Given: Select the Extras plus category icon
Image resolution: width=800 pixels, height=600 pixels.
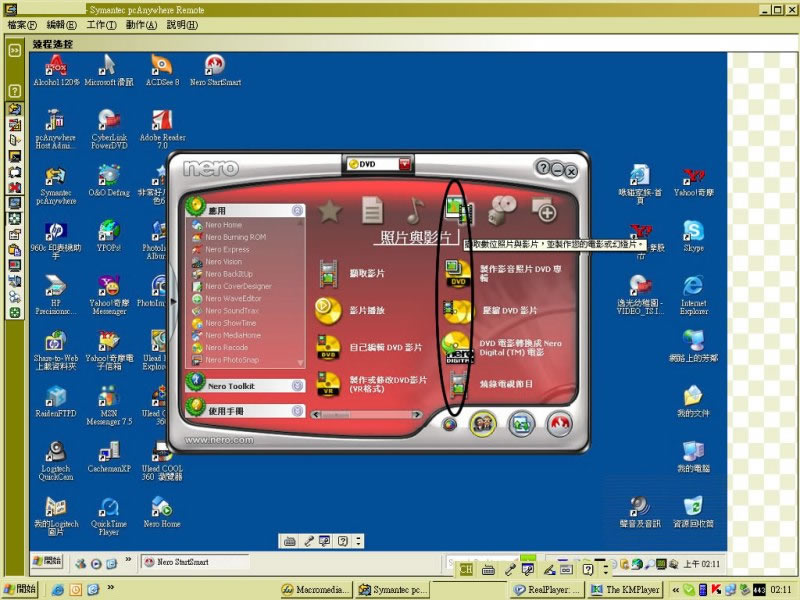Looking at the screenshot, I should click(x=544, y=210).
